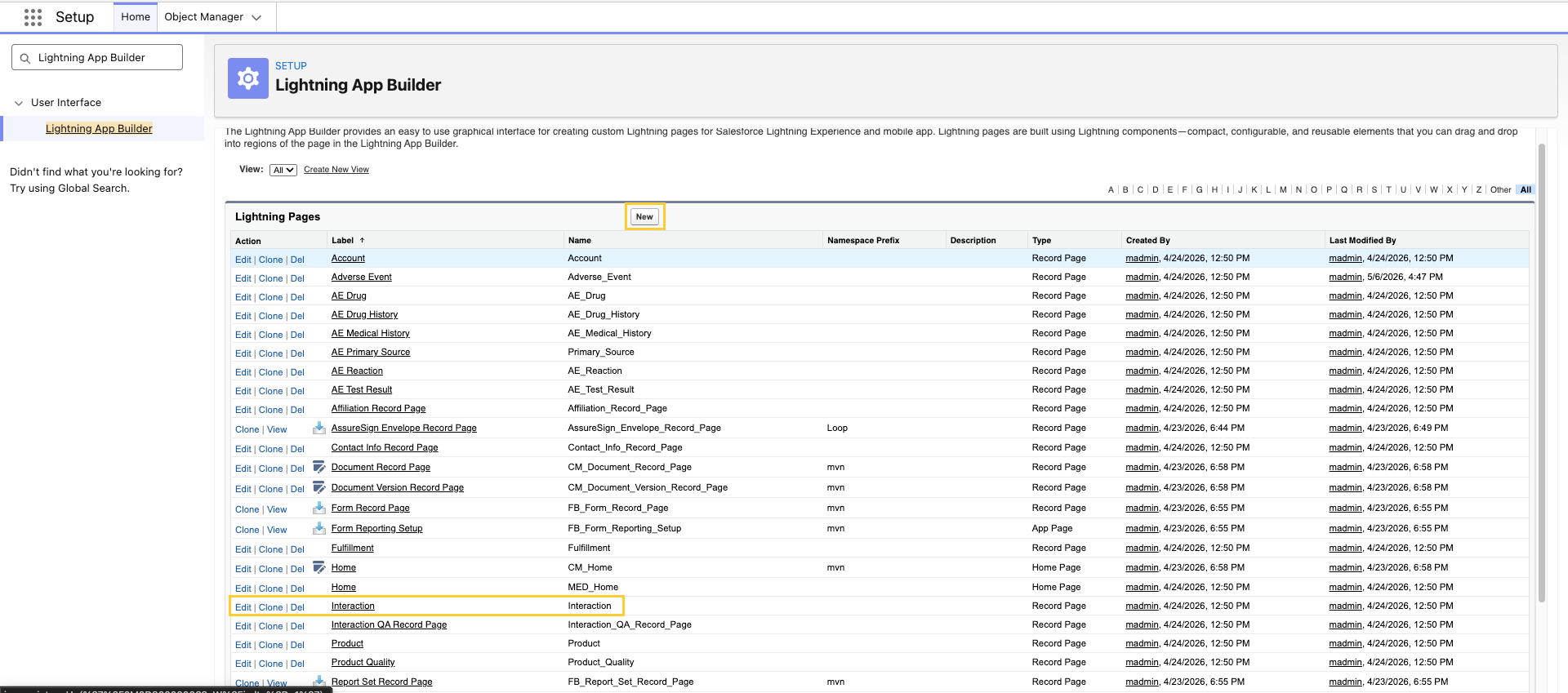The height and width of the screenshot is (693, 1568).
Task: Open the Document Record Page link
Action: coord(381,467)
